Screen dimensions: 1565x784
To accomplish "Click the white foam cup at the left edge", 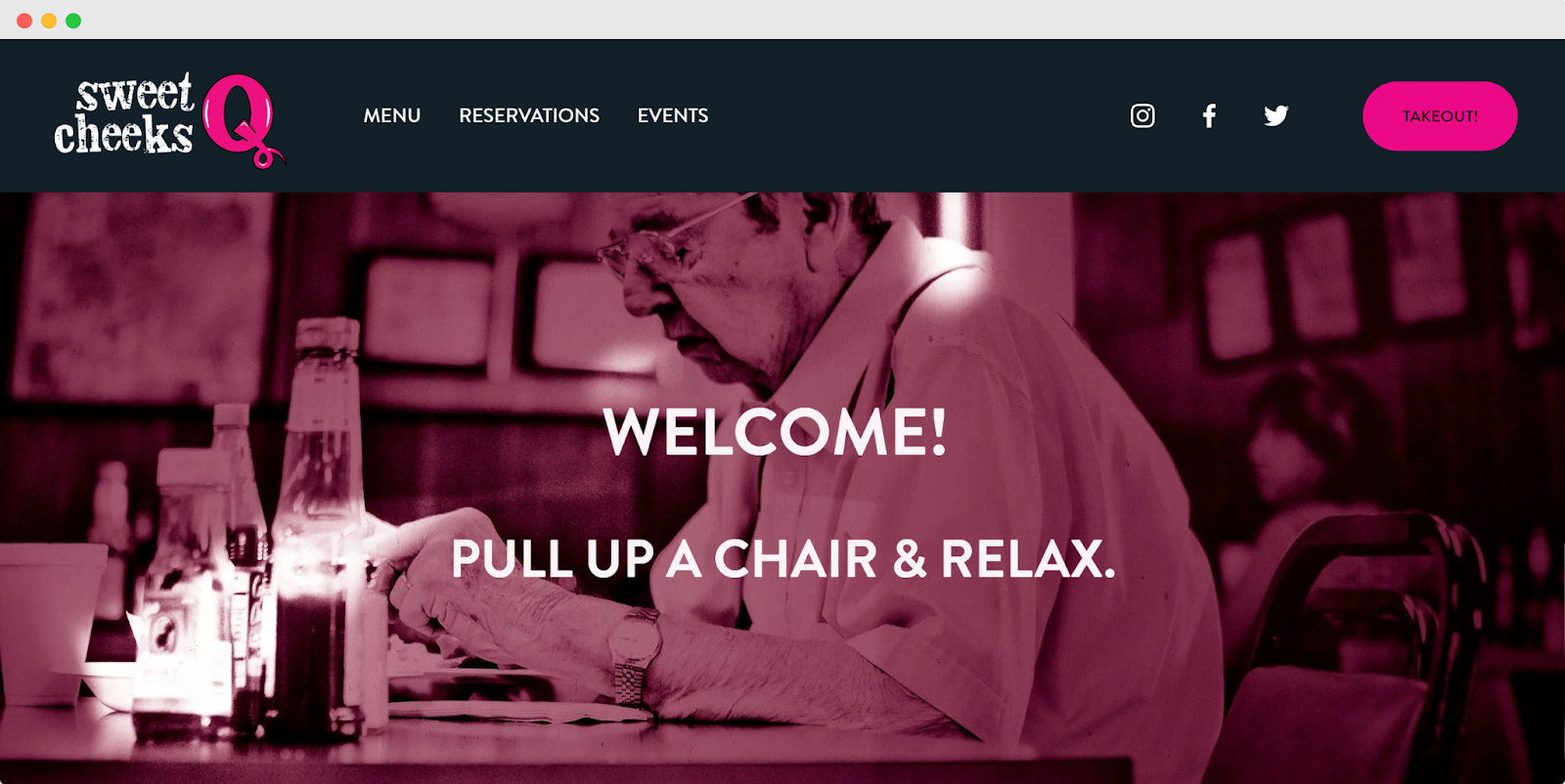I will pyautogui.click(x=49, y=623).
